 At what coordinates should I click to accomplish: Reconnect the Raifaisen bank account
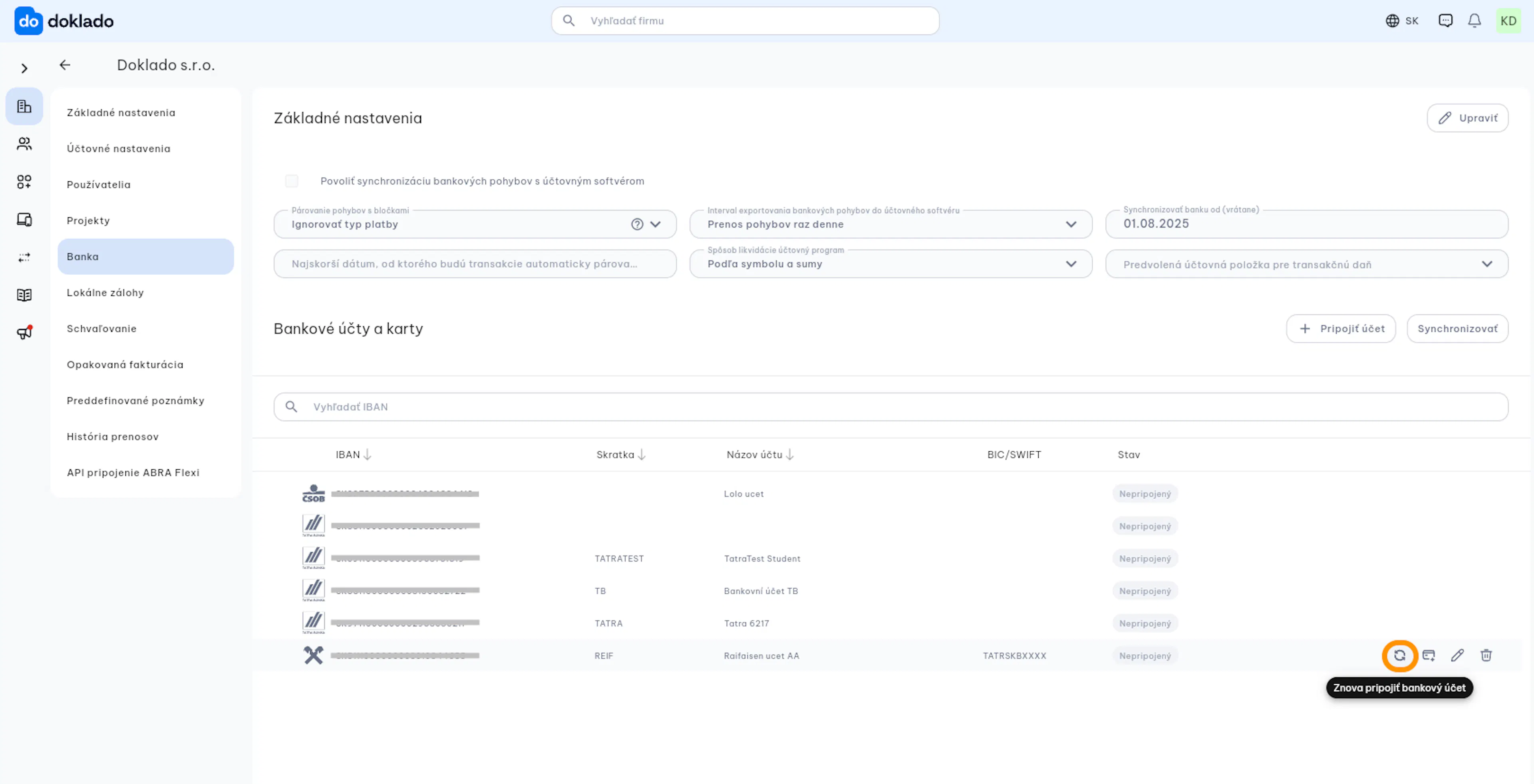(1399, 655)
